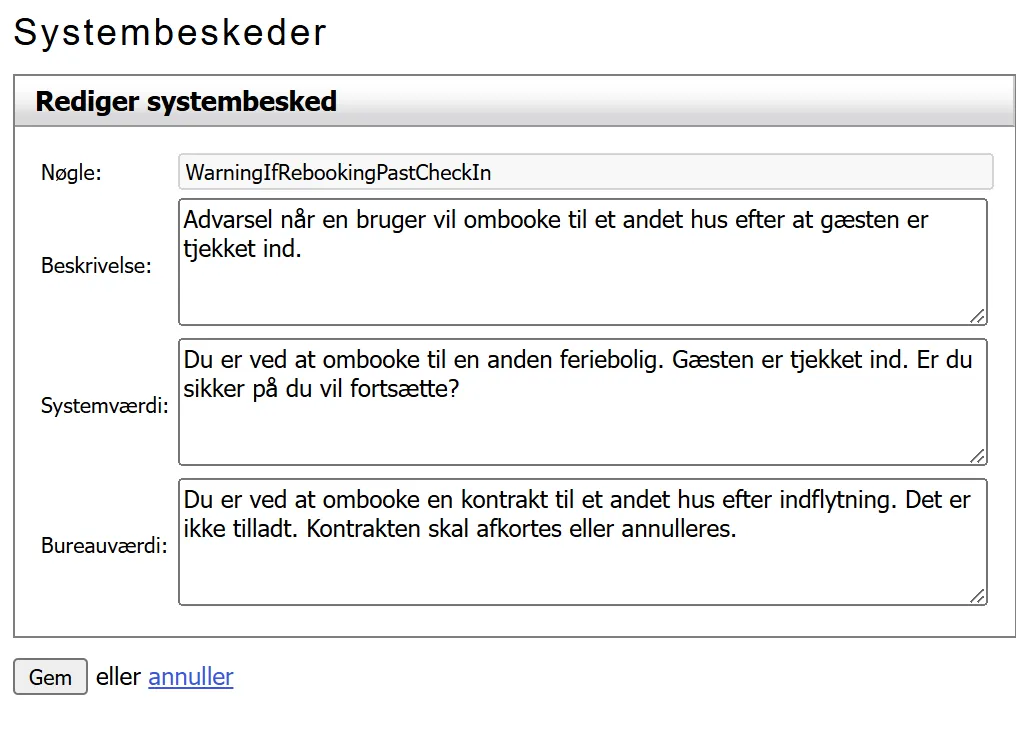Click the Systembeskeder page title
Image resolution: width=1016 pixels, height=740 pixels.
click(170, 32)
